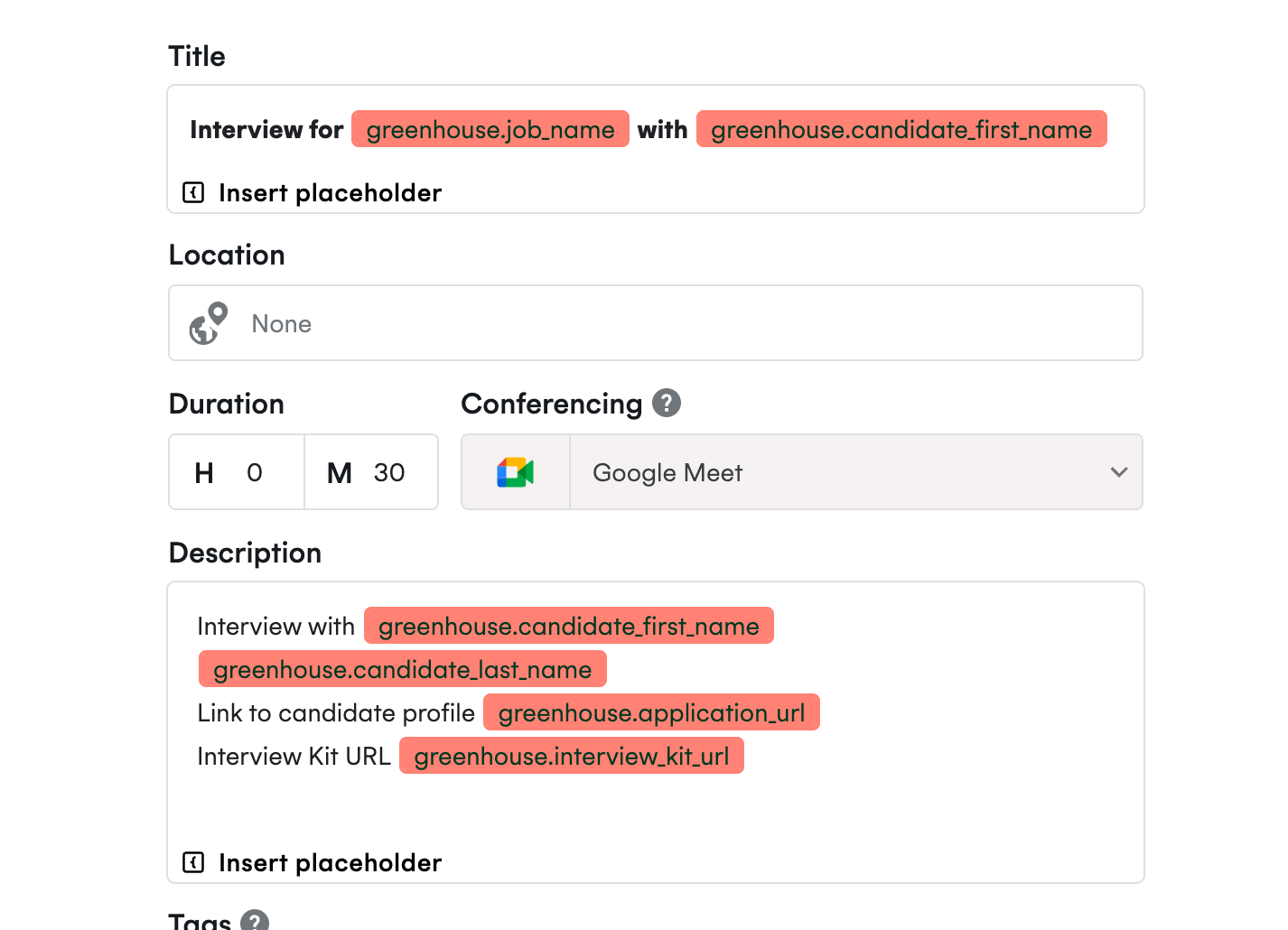Screen dimensions: 1288x930
Task: Click the Conferencing label
Action: coord(551,404)
